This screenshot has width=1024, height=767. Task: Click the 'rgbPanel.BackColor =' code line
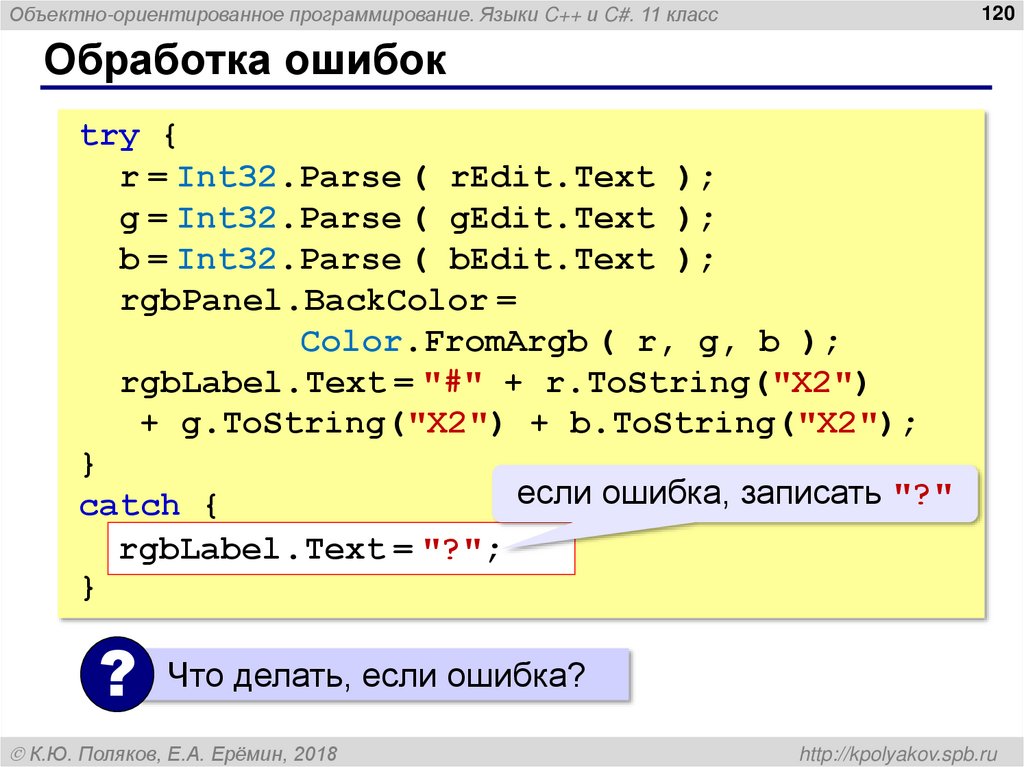point(319,301)
